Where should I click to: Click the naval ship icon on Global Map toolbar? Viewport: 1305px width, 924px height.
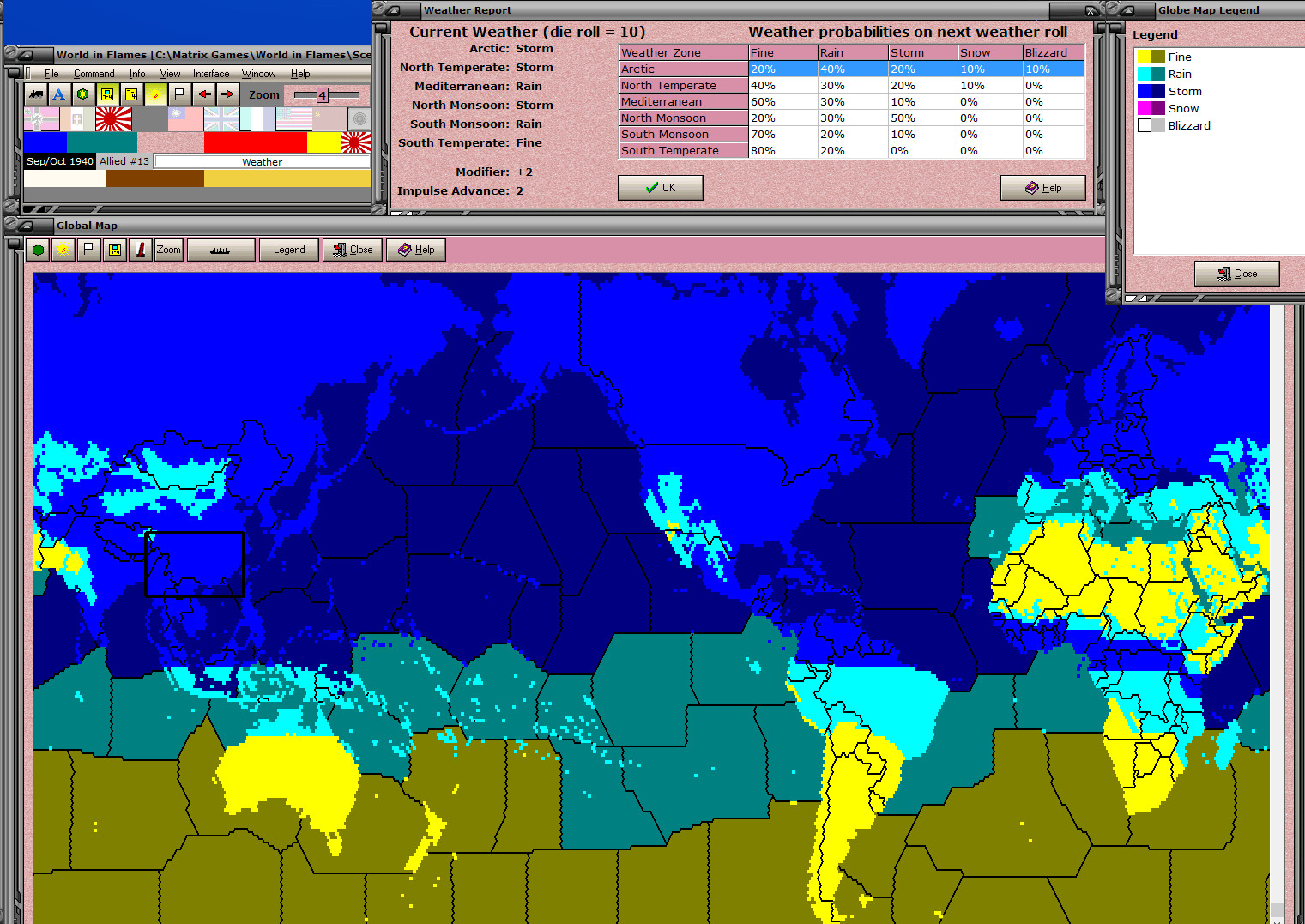[219, 249]
